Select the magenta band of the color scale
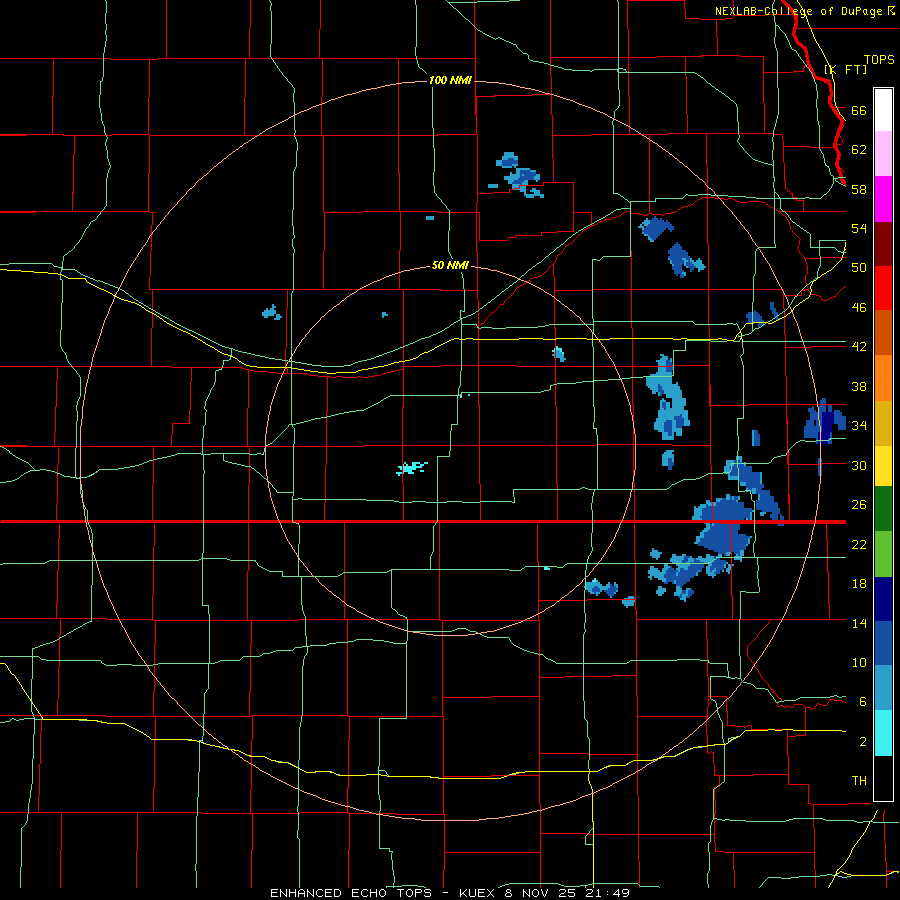 883,199
